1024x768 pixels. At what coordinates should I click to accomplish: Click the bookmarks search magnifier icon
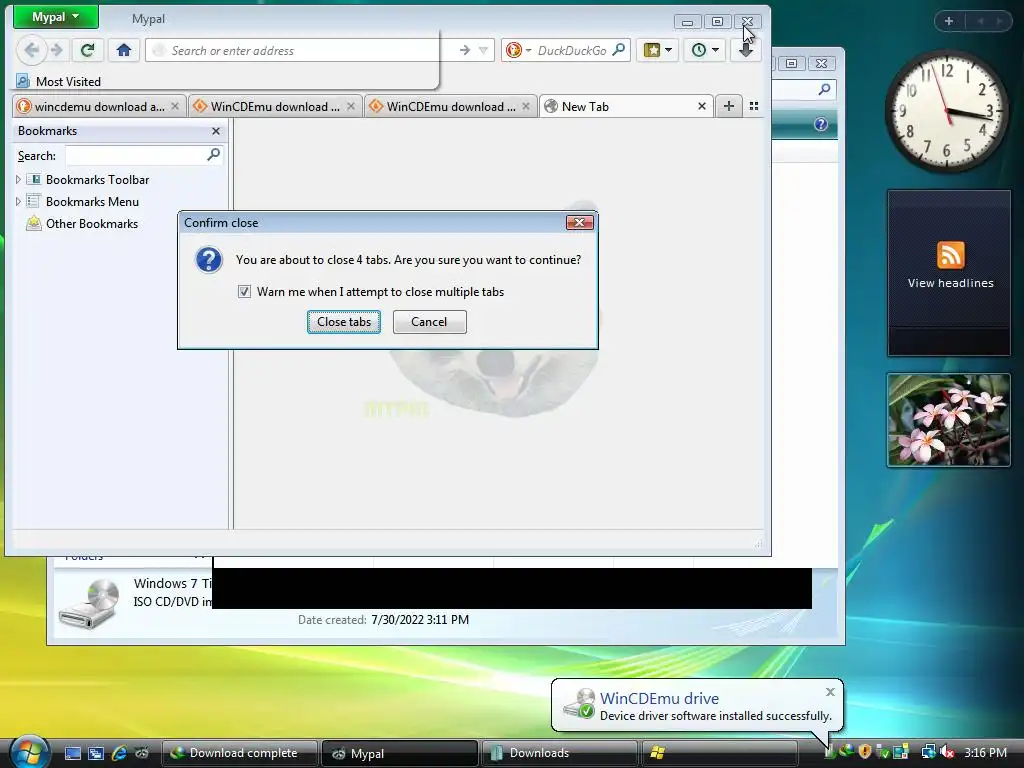214,155
